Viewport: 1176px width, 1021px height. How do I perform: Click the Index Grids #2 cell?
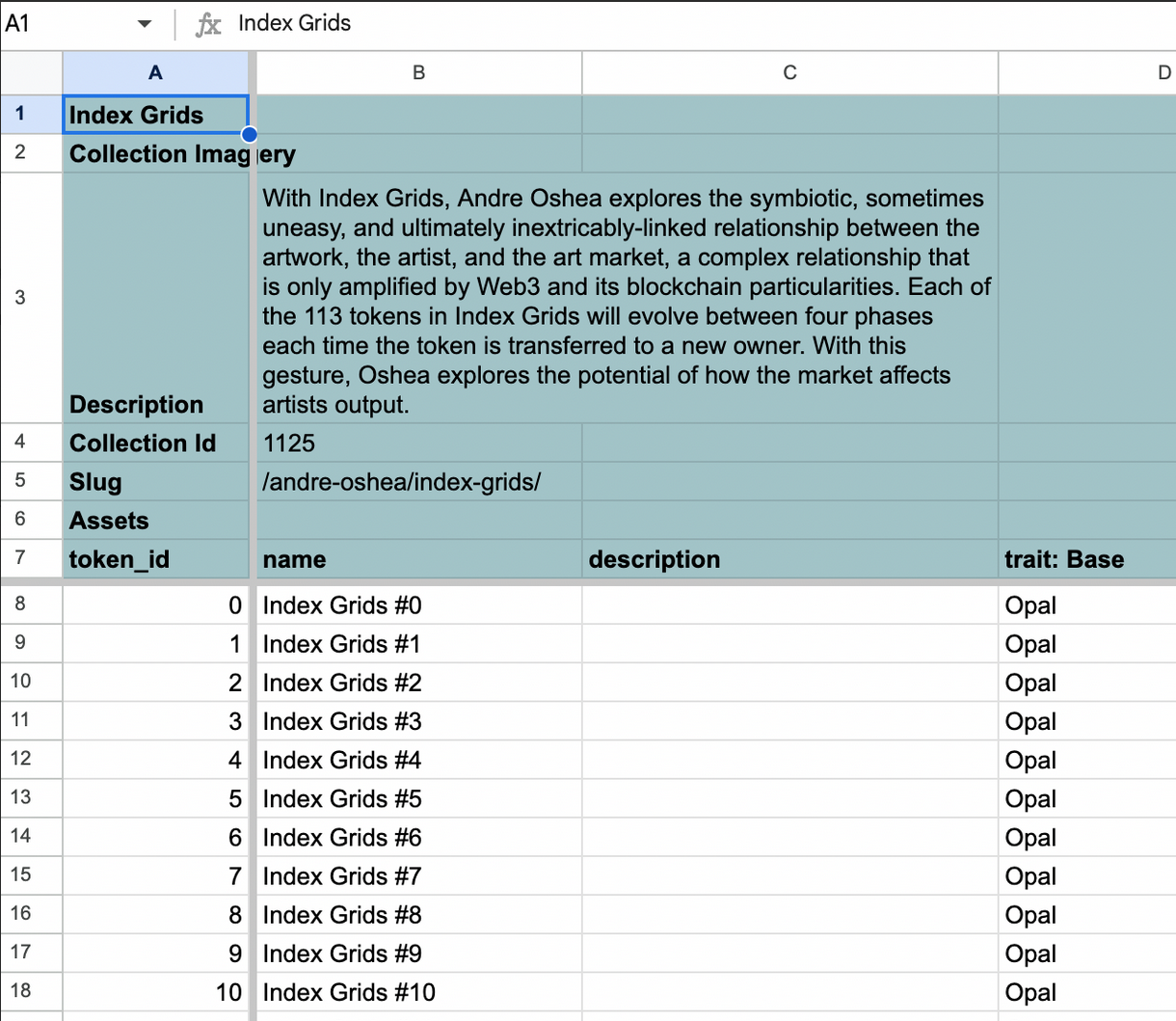point(418,683)
